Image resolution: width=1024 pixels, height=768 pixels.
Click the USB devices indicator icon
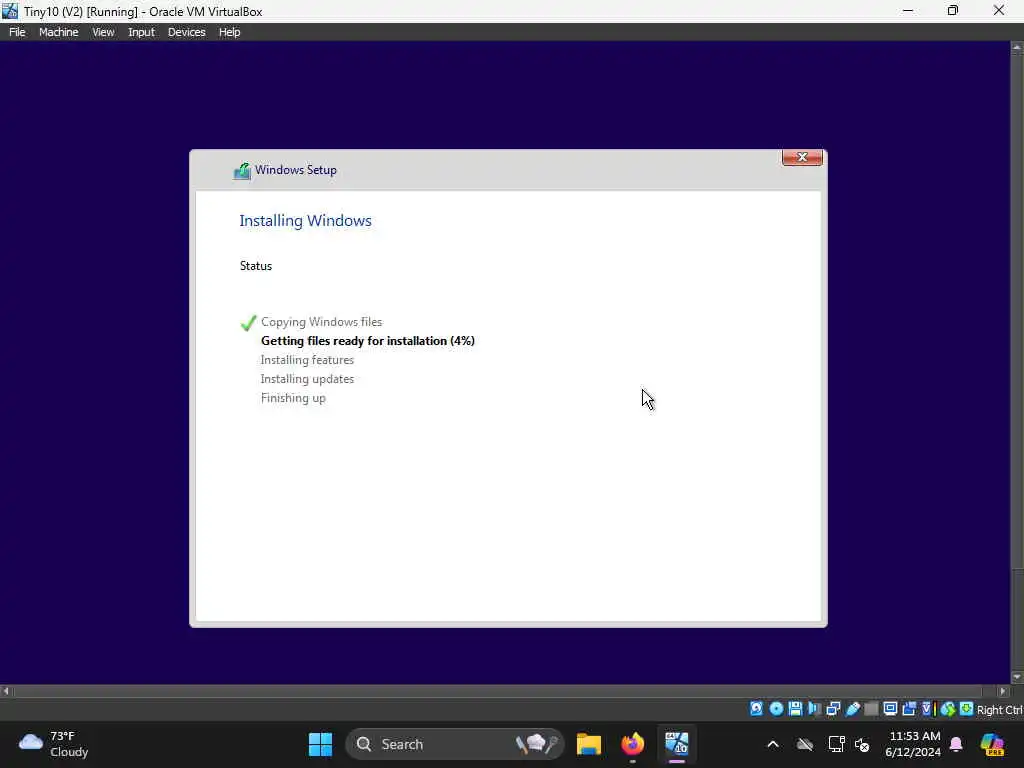coord(852,709)
